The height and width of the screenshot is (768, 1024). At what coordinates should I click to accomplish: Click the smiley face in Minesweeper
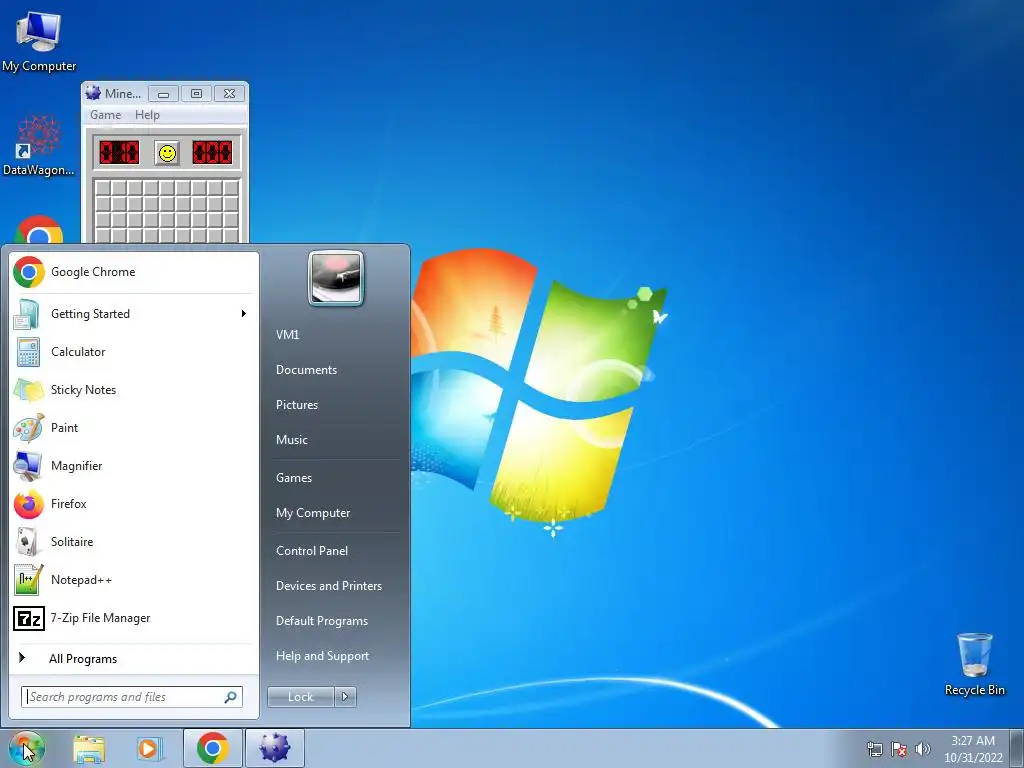tap(168, 153)
